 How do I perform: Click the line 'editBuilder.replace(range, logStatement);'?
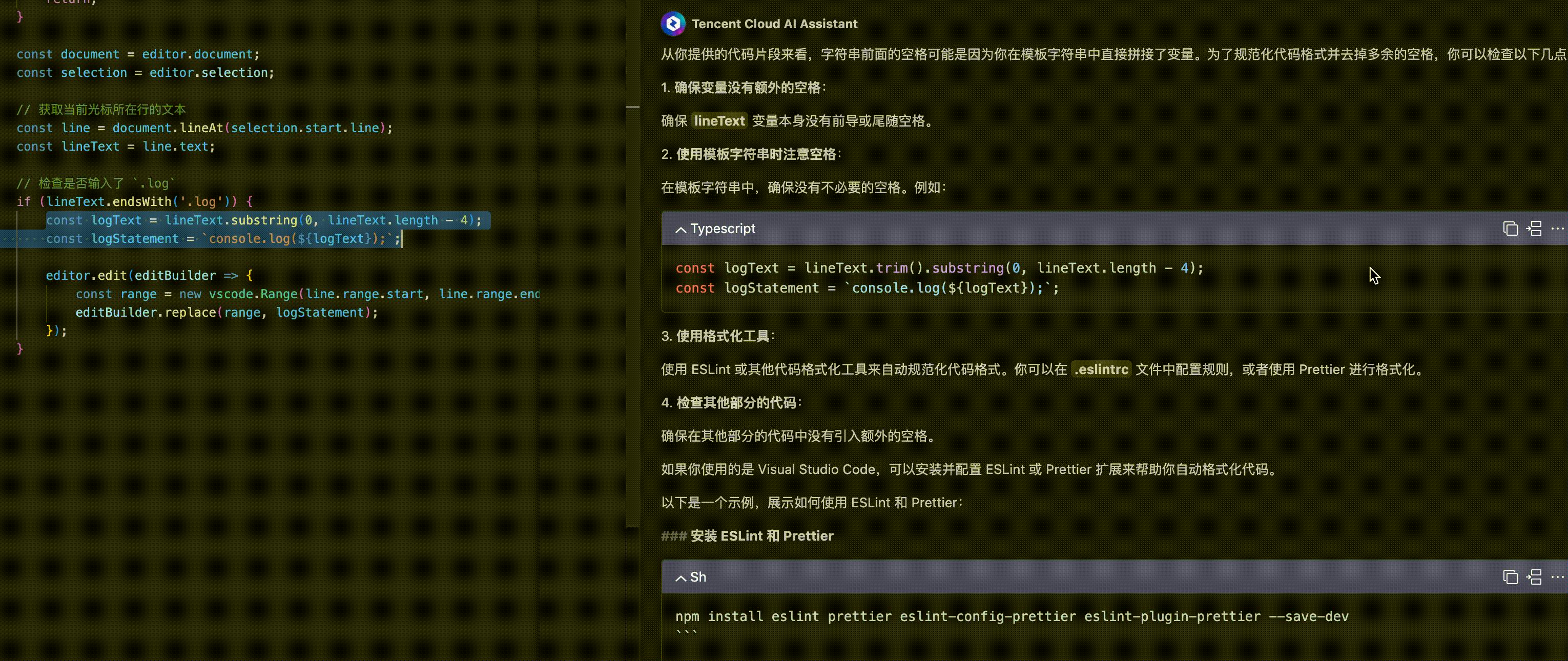(226, 312)
